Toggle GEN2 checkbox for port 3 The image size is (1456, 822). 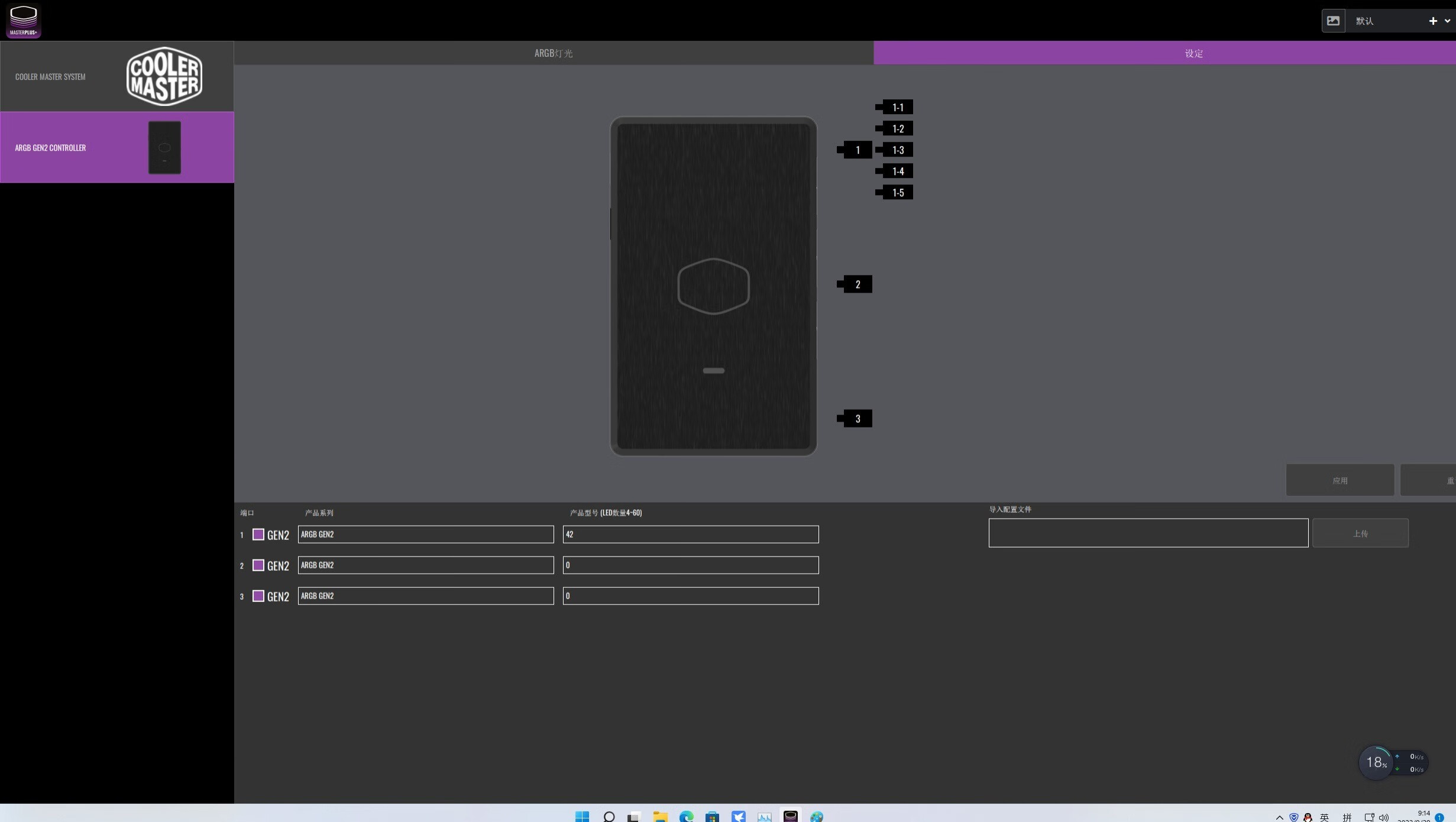(258, 596)
